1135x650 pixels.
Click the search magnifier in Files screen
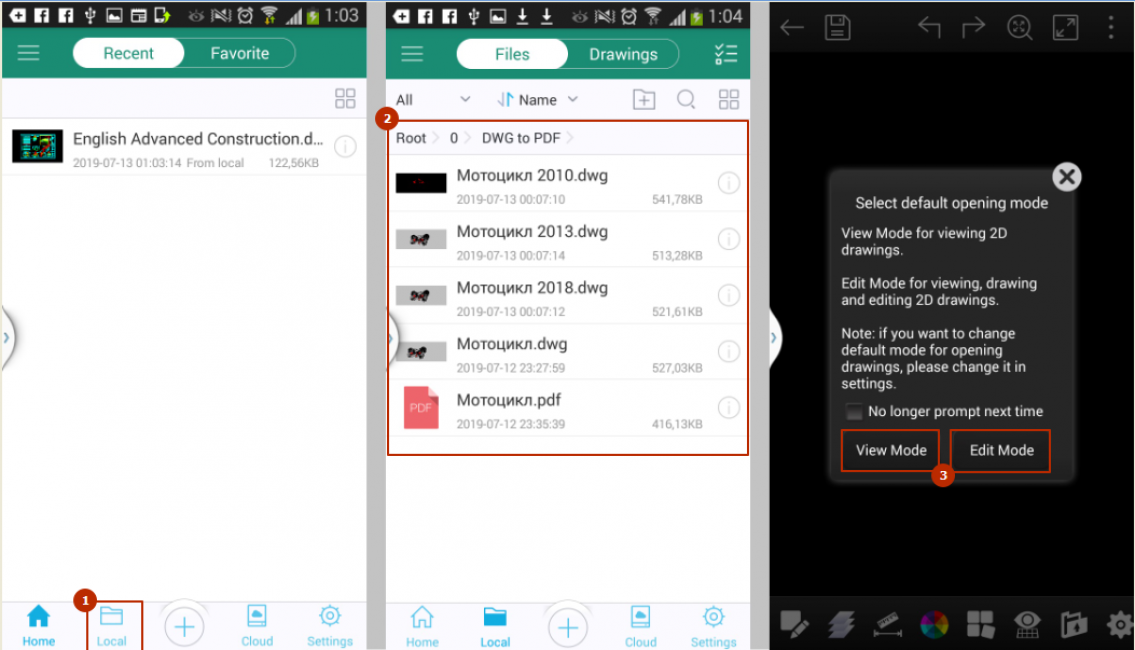pos(686,99)
